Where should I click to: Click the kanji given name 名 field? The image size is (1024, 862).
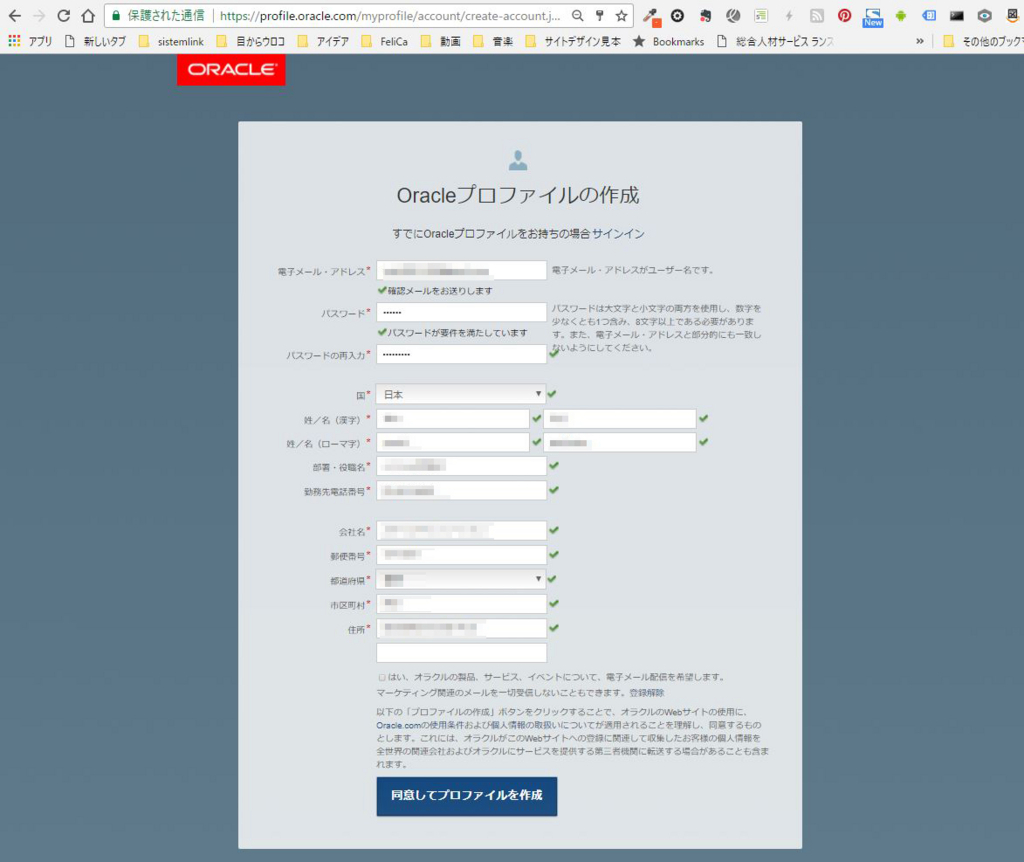(x=620, y=419)
